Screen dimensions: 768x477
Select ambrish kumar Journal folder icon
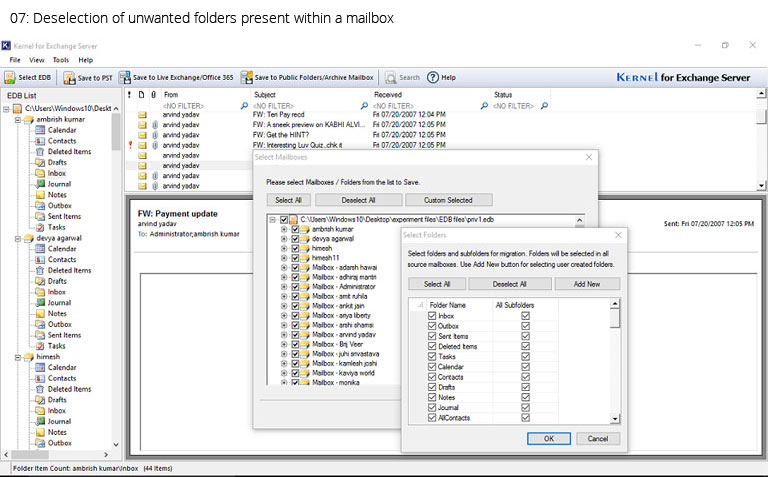40,184
